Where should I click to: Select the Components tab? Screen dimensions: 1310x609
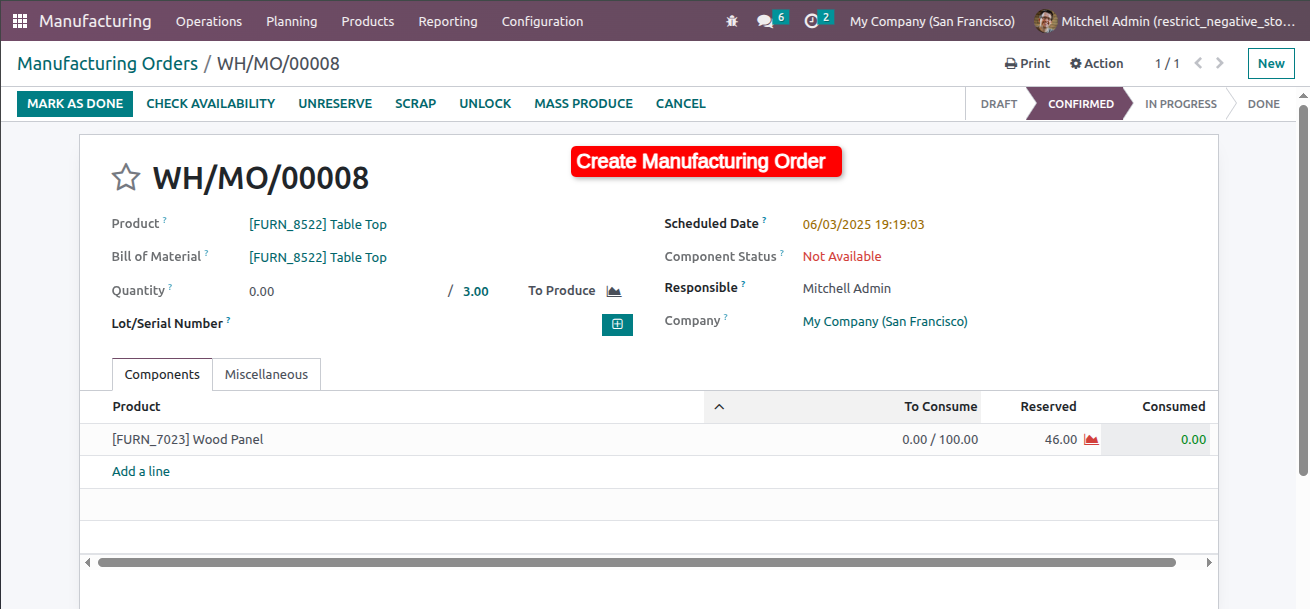pyautogui.click(x=162, y=374)
